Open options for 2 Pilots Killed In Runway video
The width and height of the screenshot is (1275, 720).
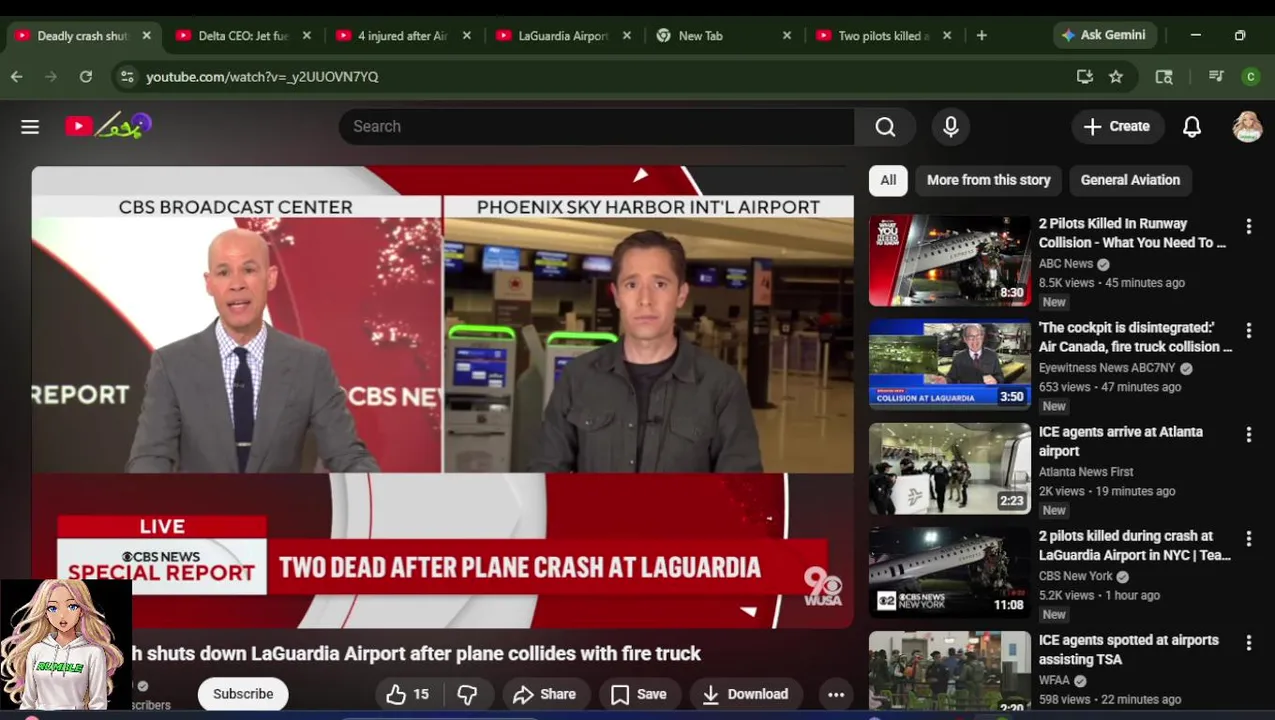[x=1248, y=227]
